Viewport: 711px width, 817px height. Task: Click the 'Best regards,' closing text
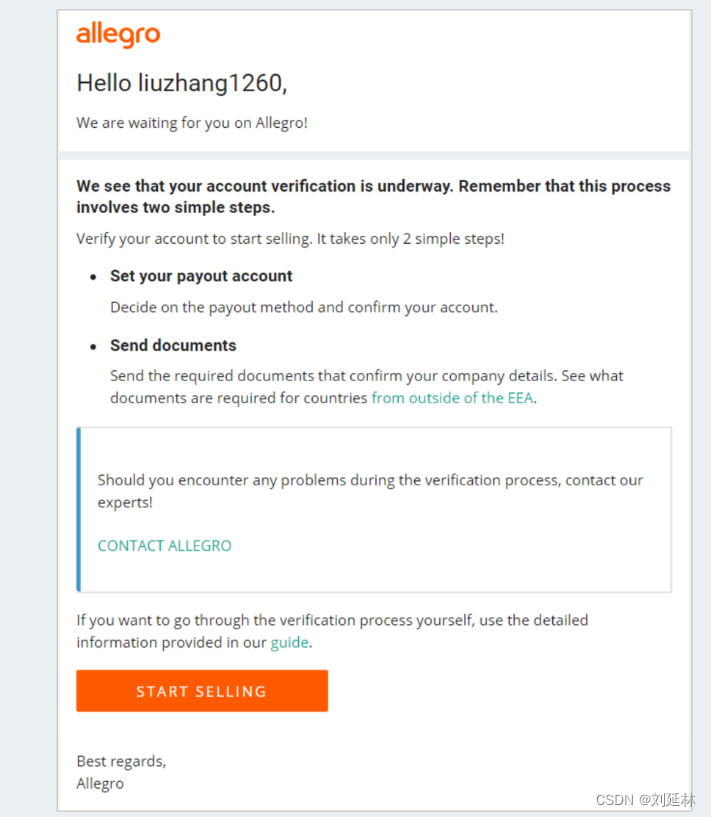pos(121,761)
